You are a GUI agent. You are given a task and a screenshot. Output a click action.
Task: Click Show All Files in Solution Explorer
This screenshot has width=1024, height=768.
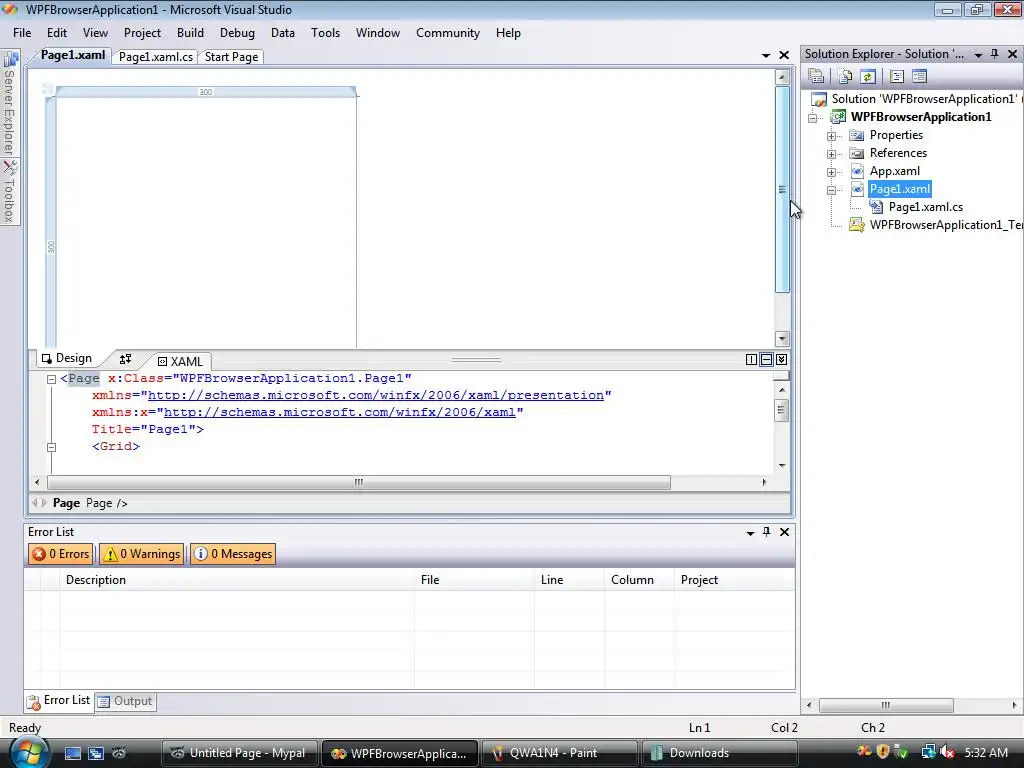coord(845,76)
